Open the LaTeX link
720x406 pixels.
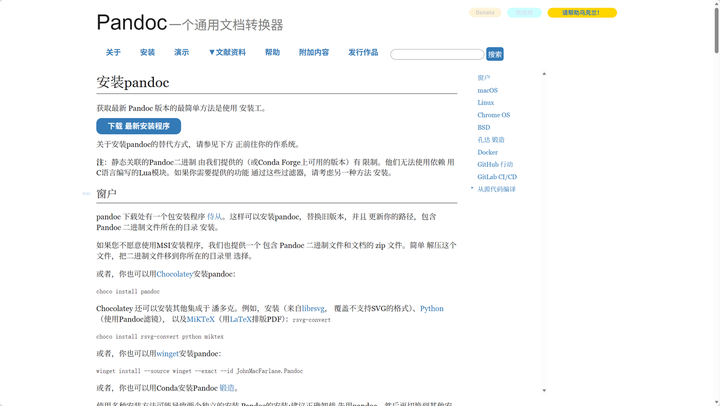[x=241, y=319]
